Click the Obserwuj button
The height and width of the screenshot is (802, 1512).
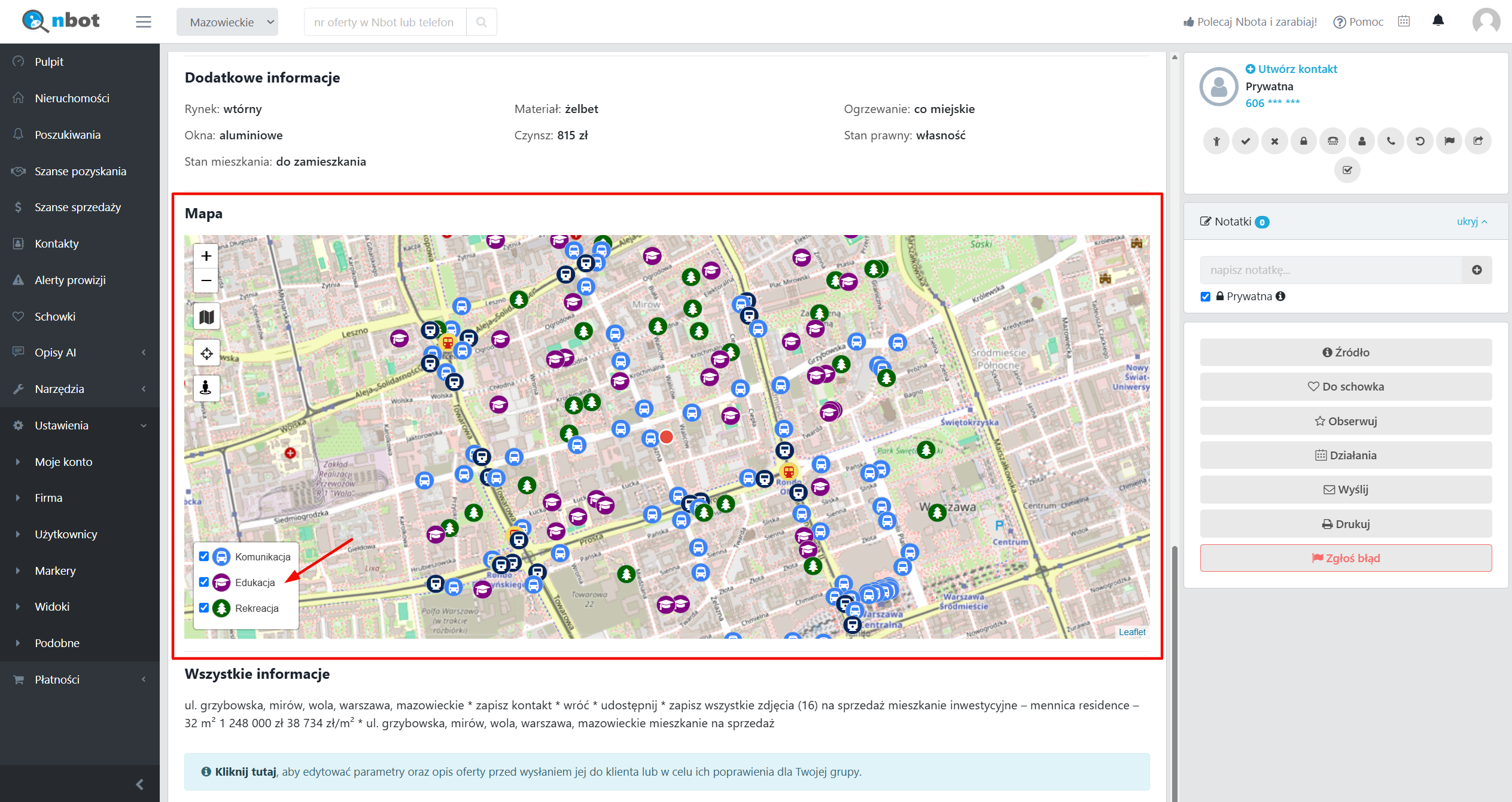[1346, 421]
